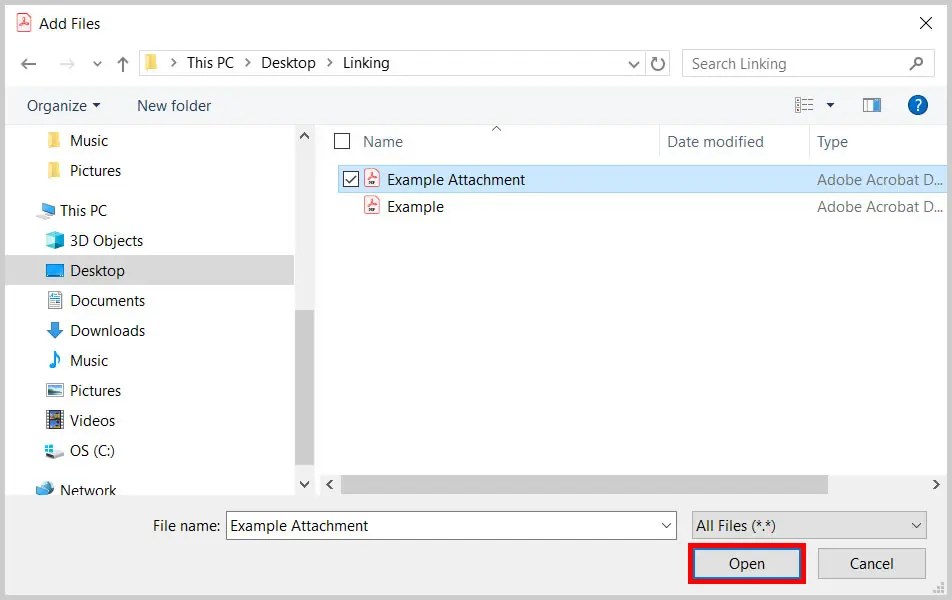Click the navigate Back arrow
This screenshot has height=600, width=952.
tap(28, 63)
